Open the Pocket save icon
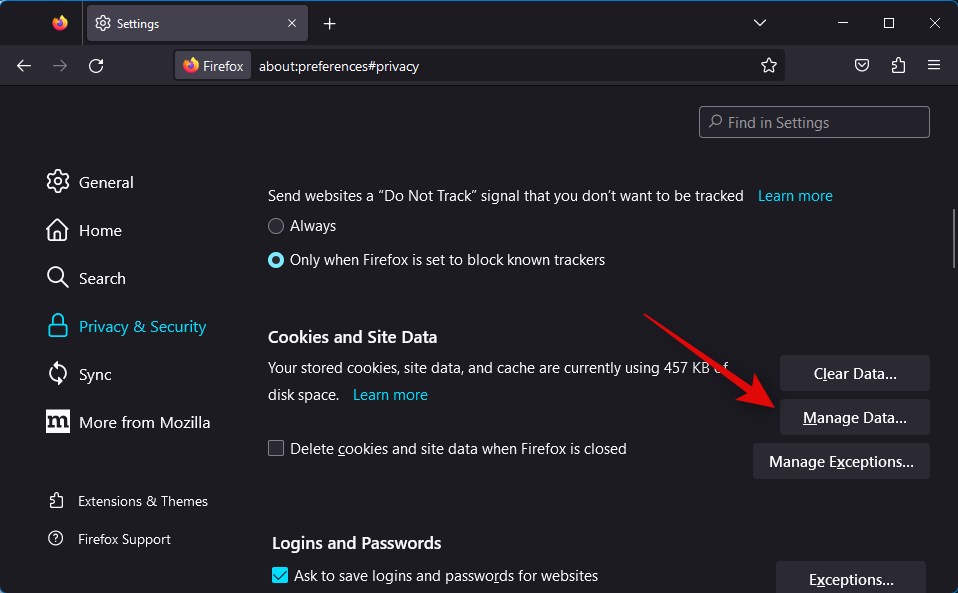958x593 pixels. [862, 66]
